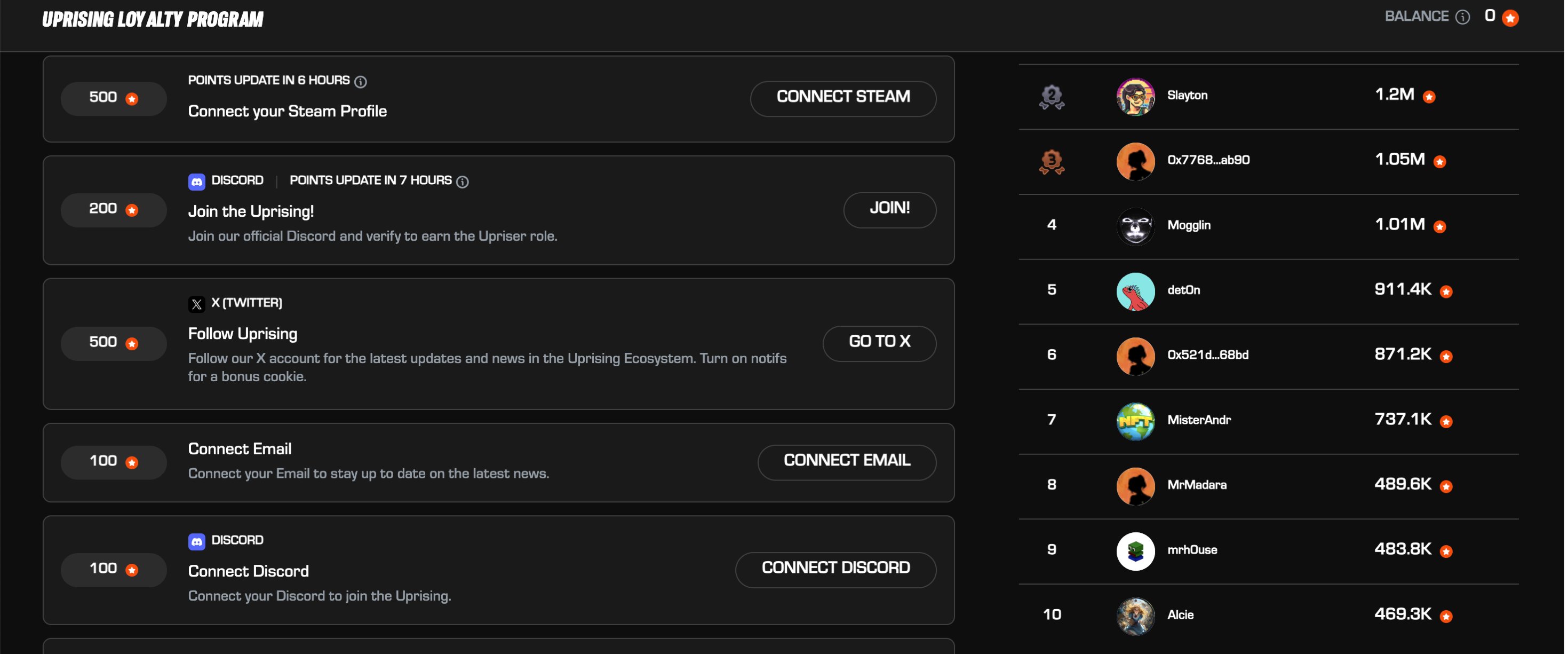Open the mrh0use leaderboard entry name
The image size is (1568, 654).
[1192, 550]
